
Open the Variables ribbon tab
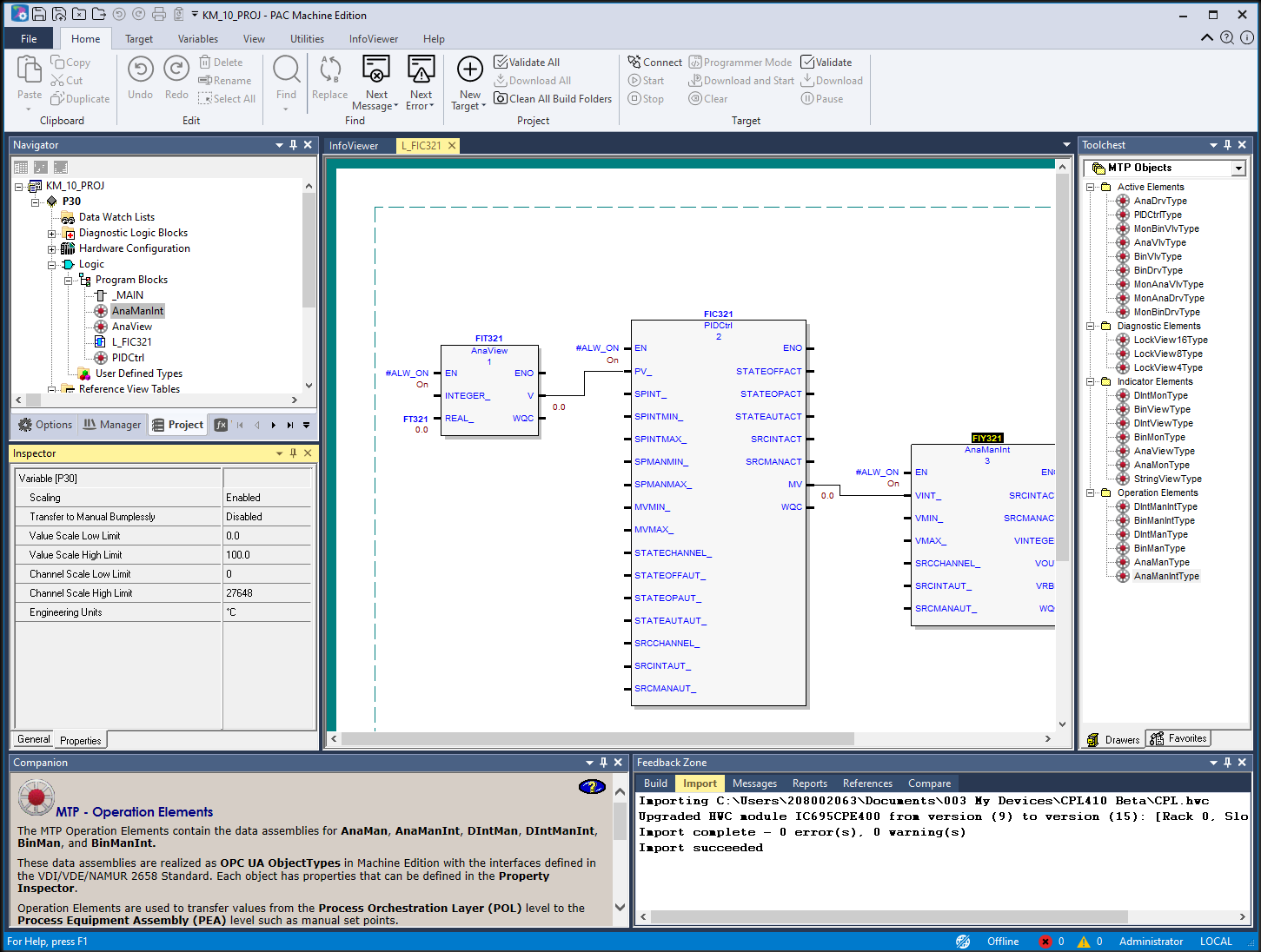pos(197,39)
